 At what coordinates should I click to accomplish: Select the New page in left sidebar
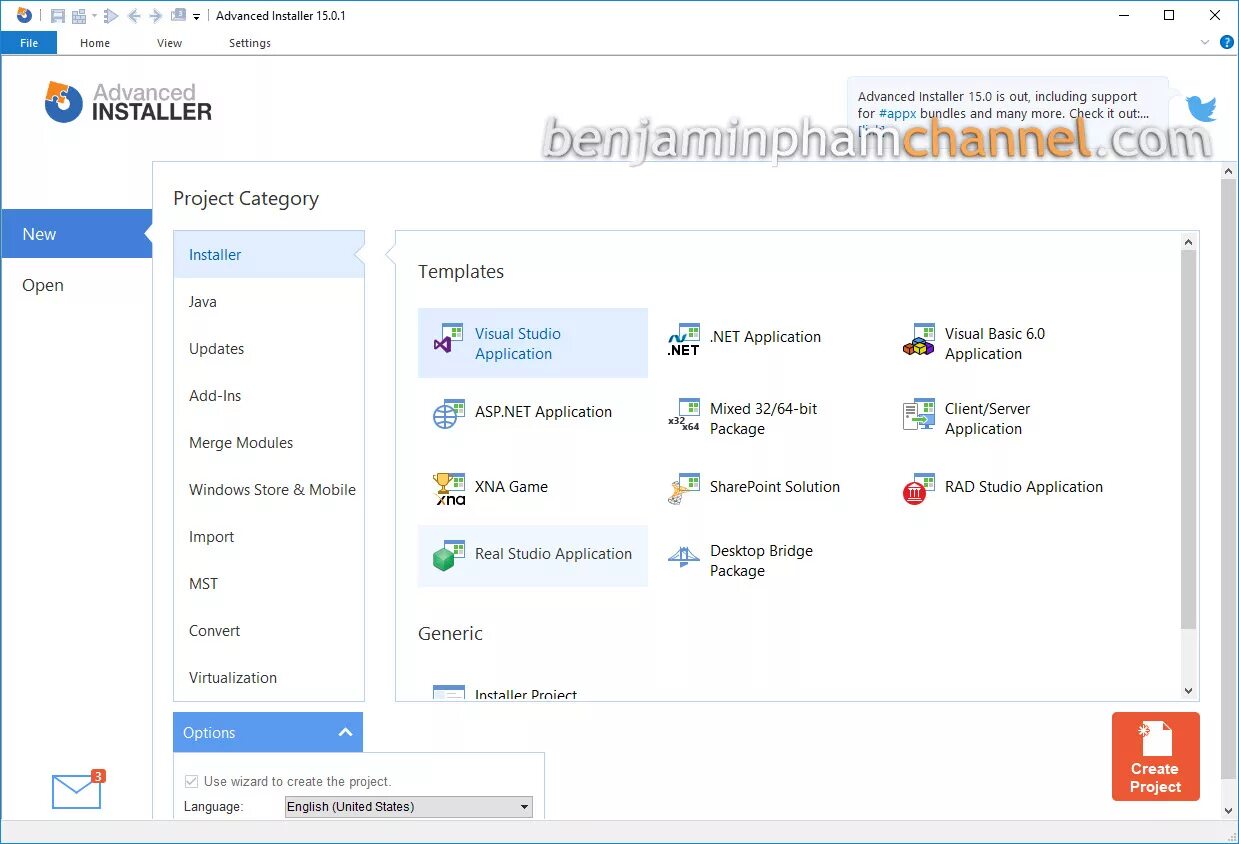[76, 234]
